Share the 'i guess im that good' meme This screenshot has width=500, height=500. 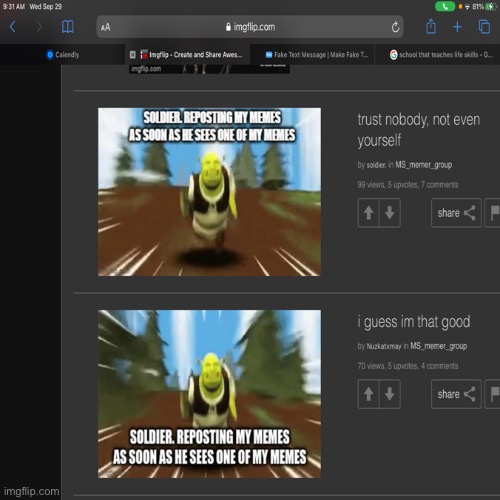[456, 394]
